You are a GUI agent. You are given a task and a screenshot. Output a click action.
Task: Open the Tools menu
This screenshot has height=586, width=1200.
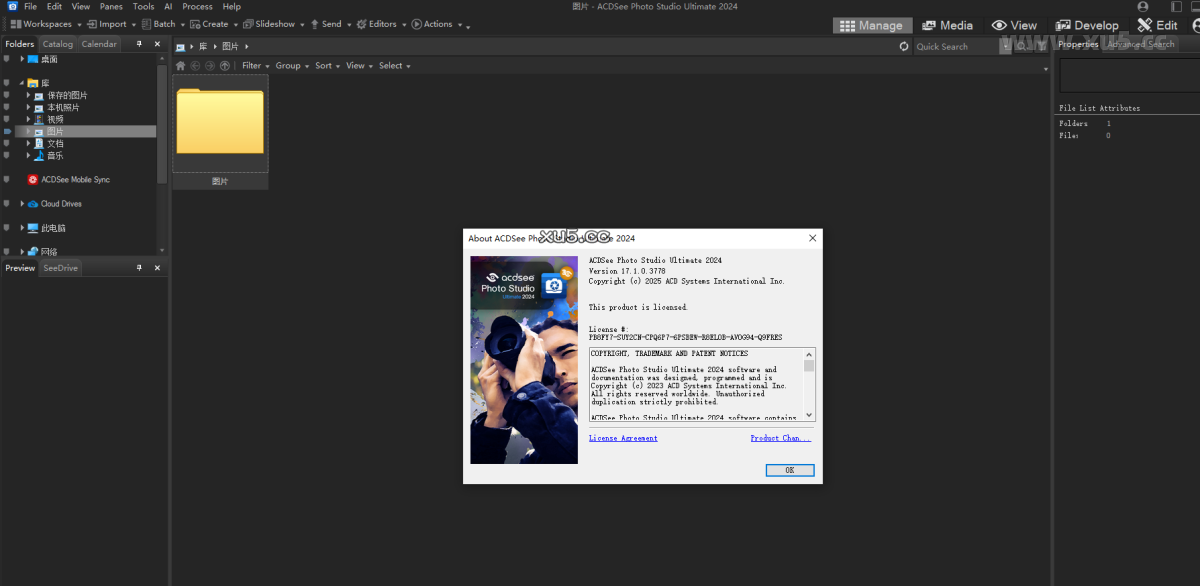coord(144,7)
